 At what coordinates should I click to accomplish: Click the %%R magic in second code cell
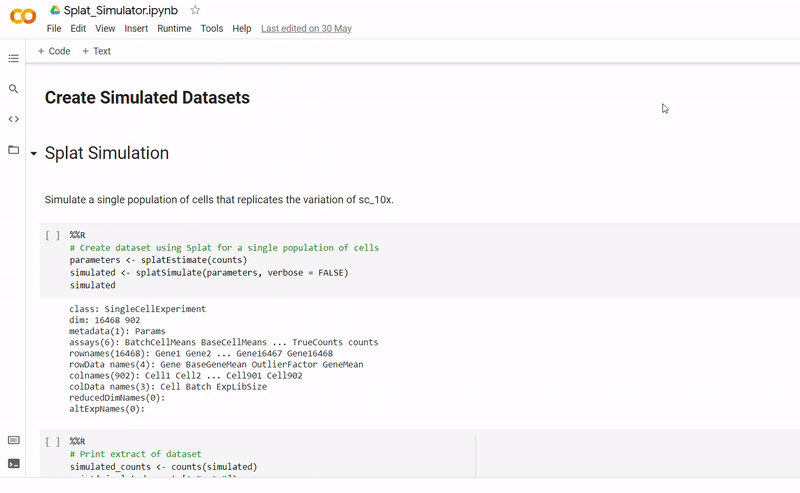click(x=78, y=441)
